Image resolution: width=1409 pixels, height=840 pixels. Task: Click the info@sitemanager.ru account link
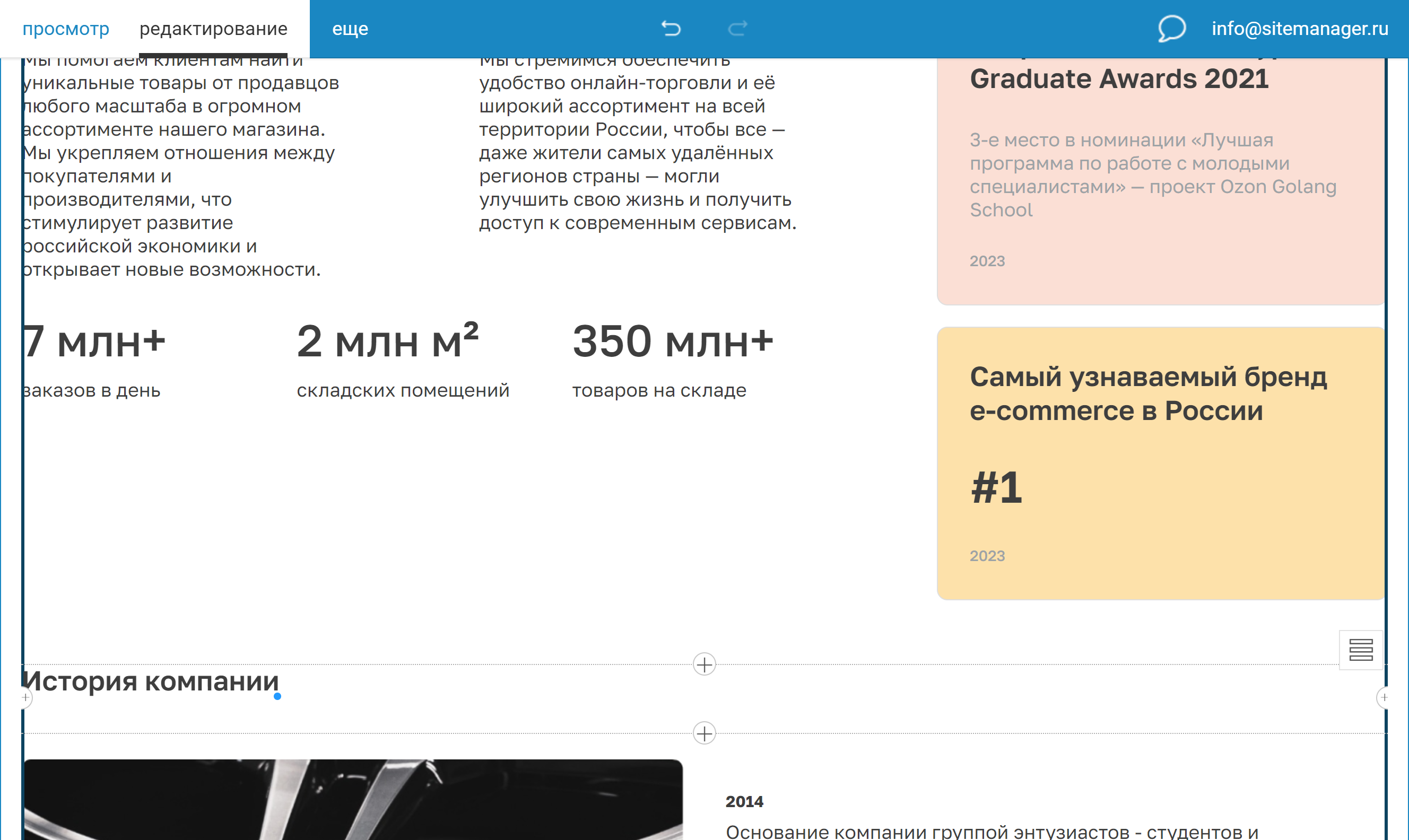[1300, 28]
